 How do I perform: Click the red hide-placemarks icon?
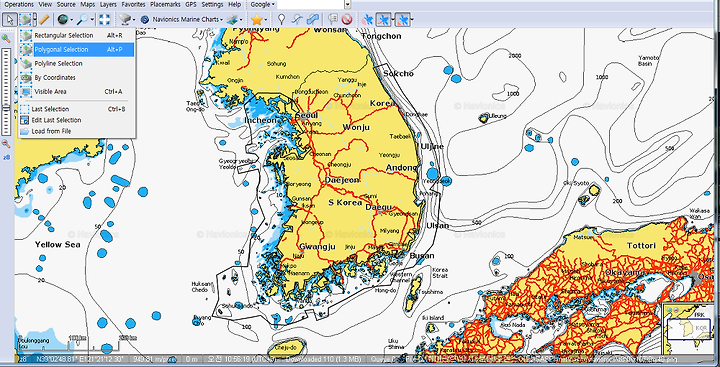click(347, 19)
